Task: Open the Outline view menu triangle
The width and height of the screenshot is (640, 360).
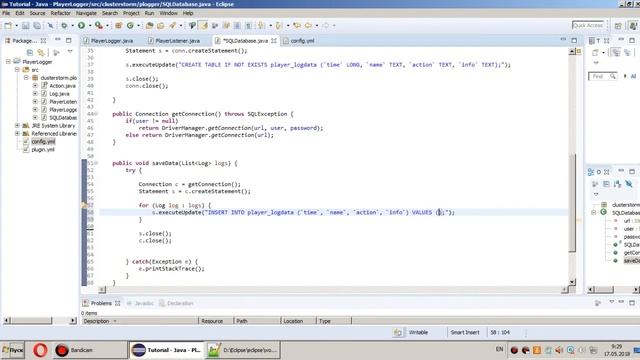Action: (x=596, y=194)
